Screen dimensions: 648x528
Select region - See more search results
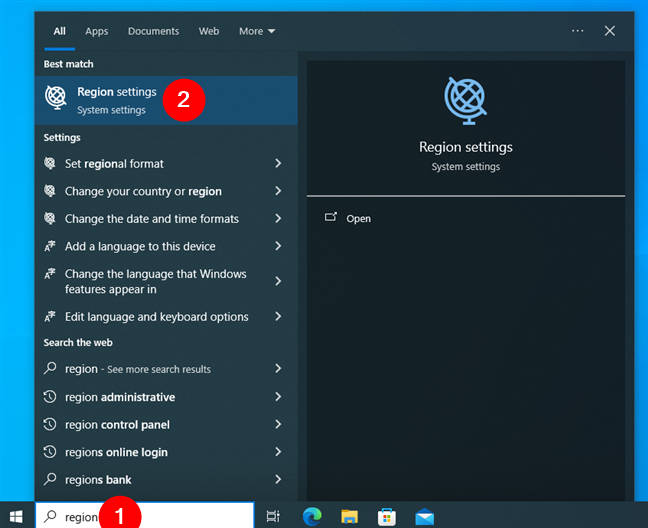(166, 369)
